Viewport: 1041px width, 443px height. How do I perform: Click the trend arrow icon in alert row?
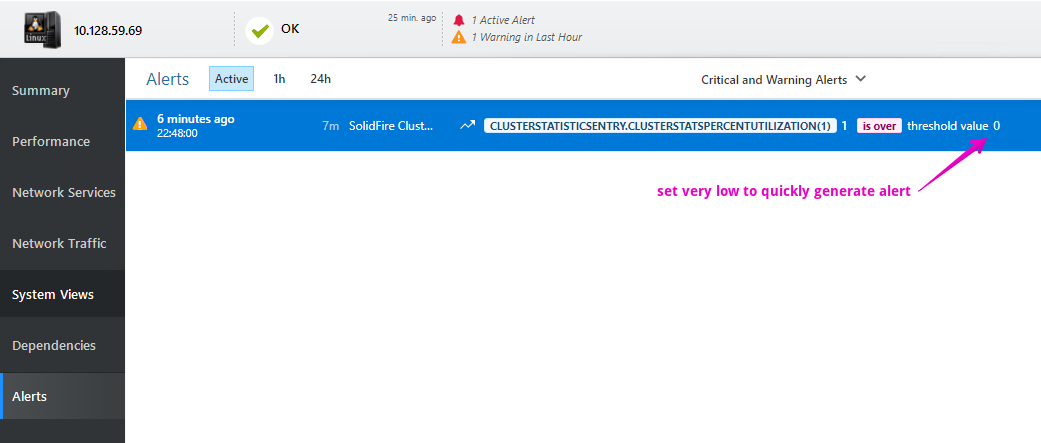(467, 126)
